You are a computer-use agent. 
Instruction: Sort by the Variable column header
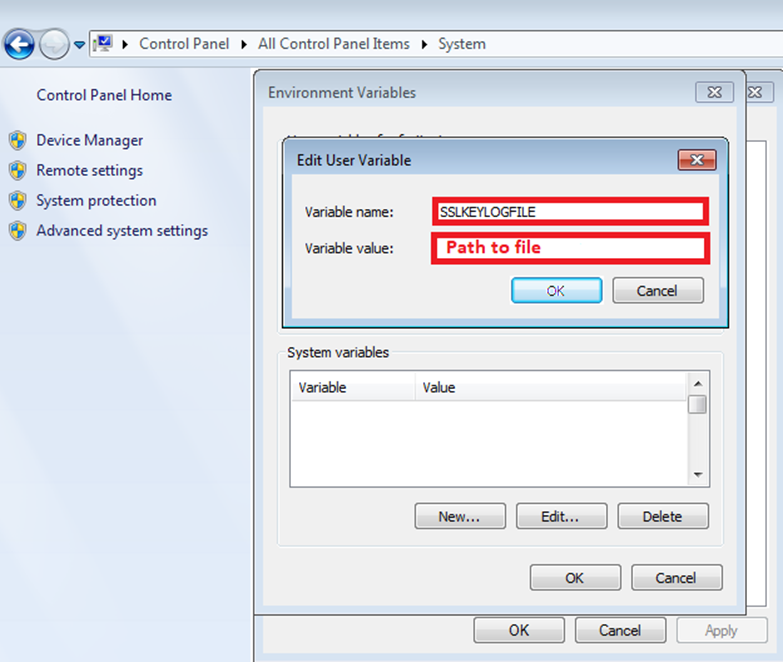[352, 386]
